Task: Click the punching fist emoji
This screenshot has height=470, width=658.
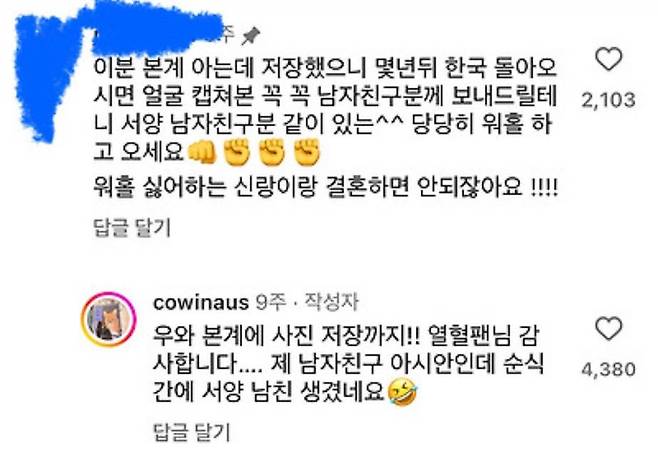Action: [x=202, y=152]
